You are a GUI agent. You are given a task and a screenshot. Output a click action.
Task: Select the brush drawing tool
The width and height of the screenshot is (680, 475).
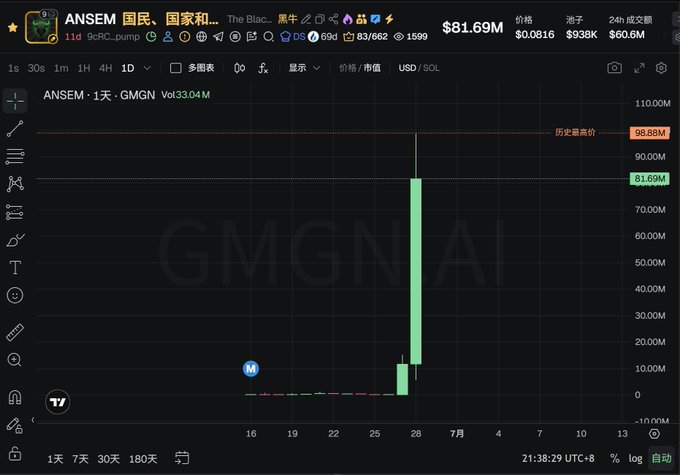(15, 240)
